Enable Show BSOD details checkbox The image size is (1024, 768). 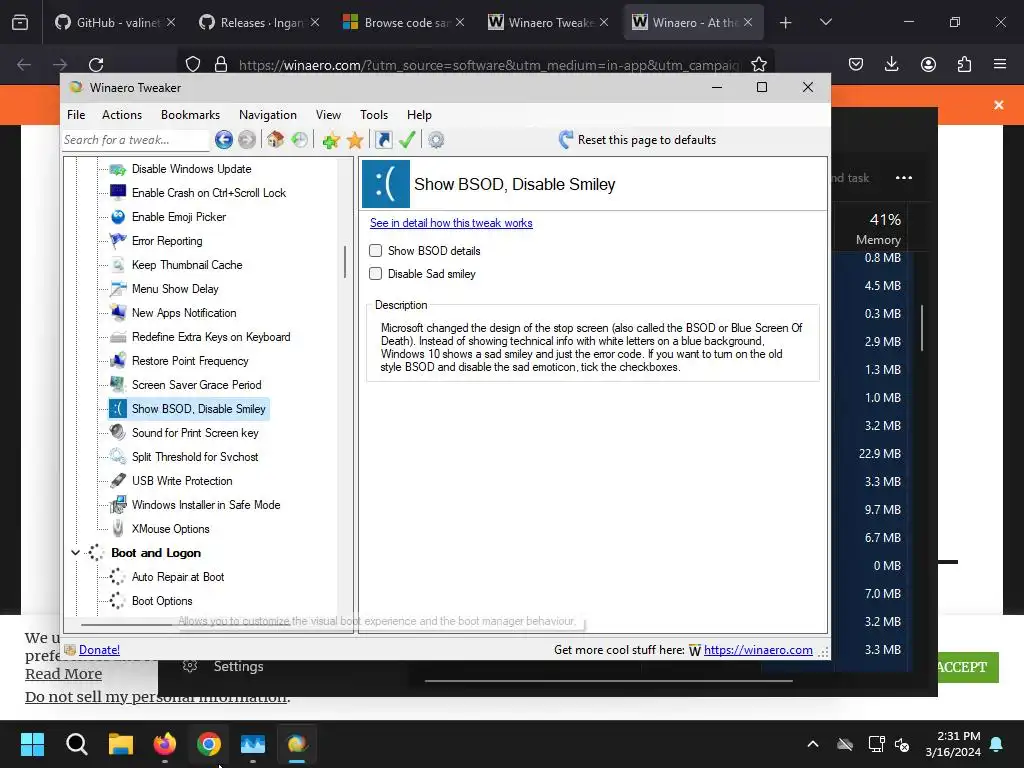click(x=376, y=251)
